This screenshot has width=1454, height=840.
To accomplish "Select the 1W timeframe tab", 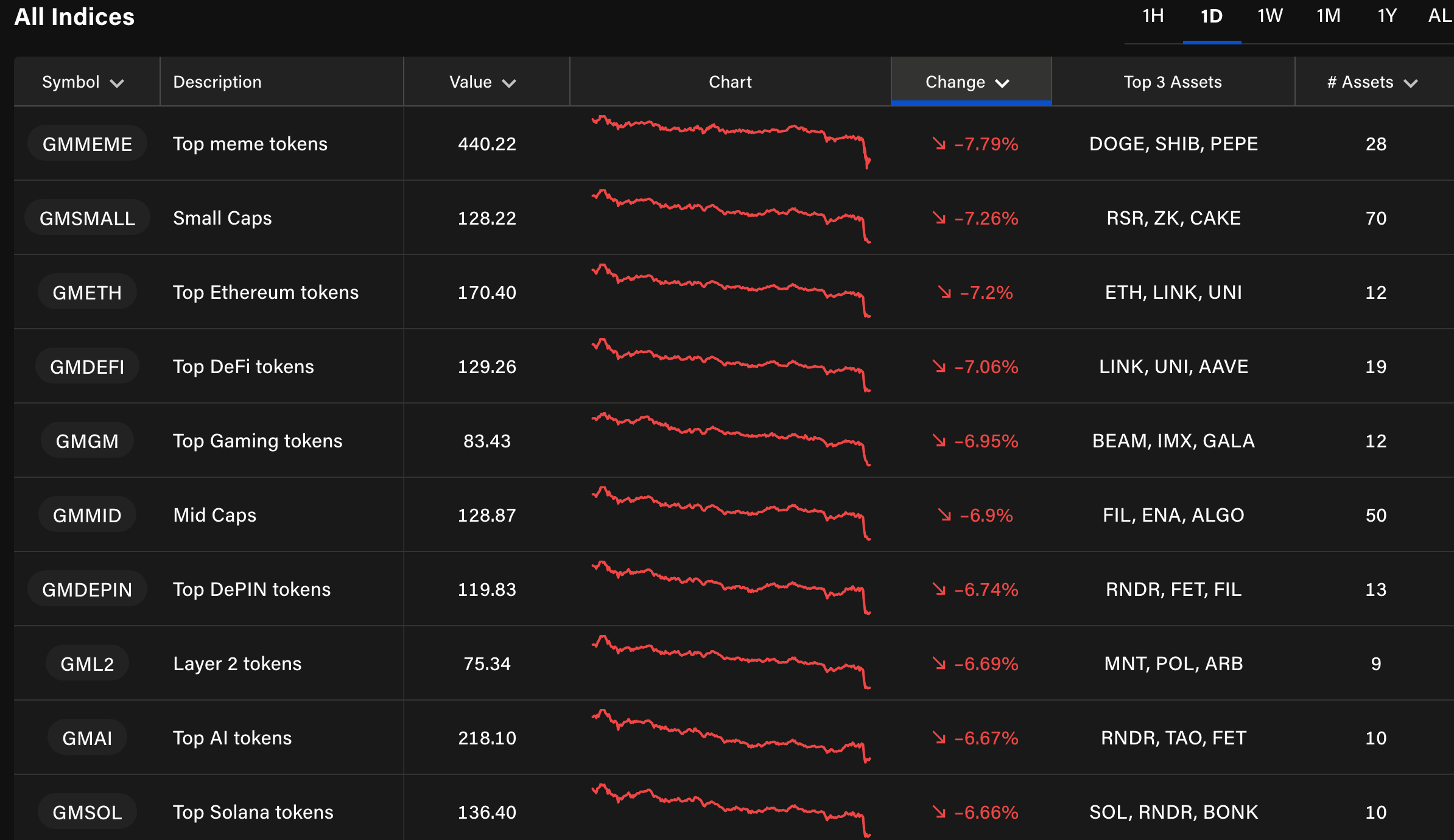I will pyautogui.click(x=1270, y=16).
